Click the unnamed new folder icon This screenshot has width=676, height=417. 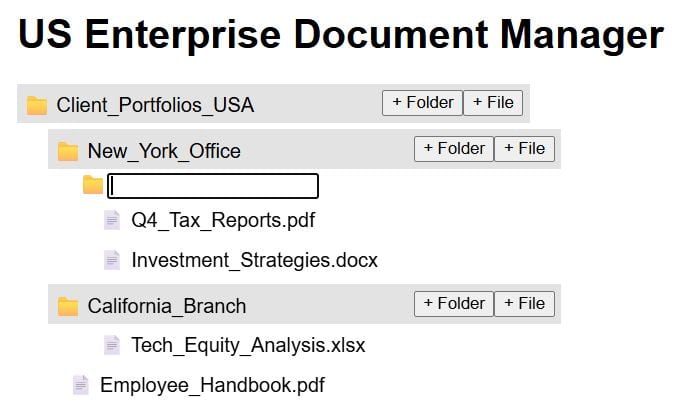coord(93,185)
